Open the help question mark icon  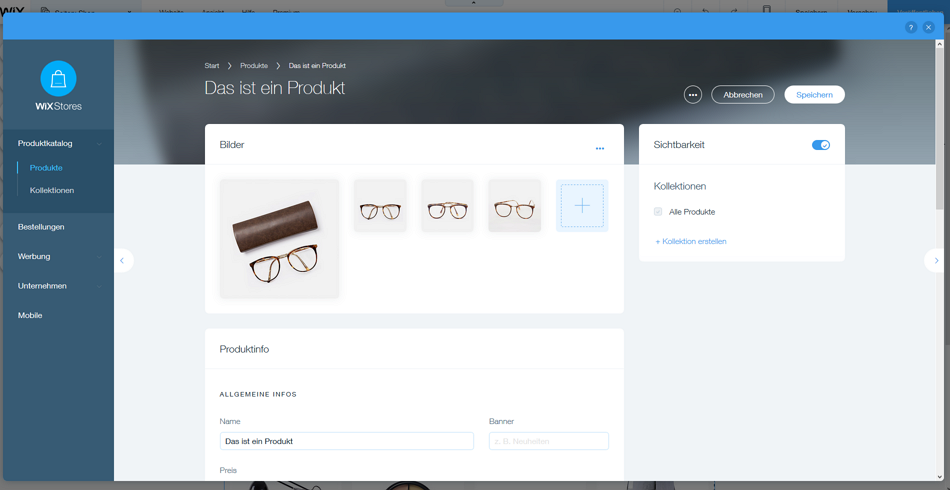(x=910, y=27)
